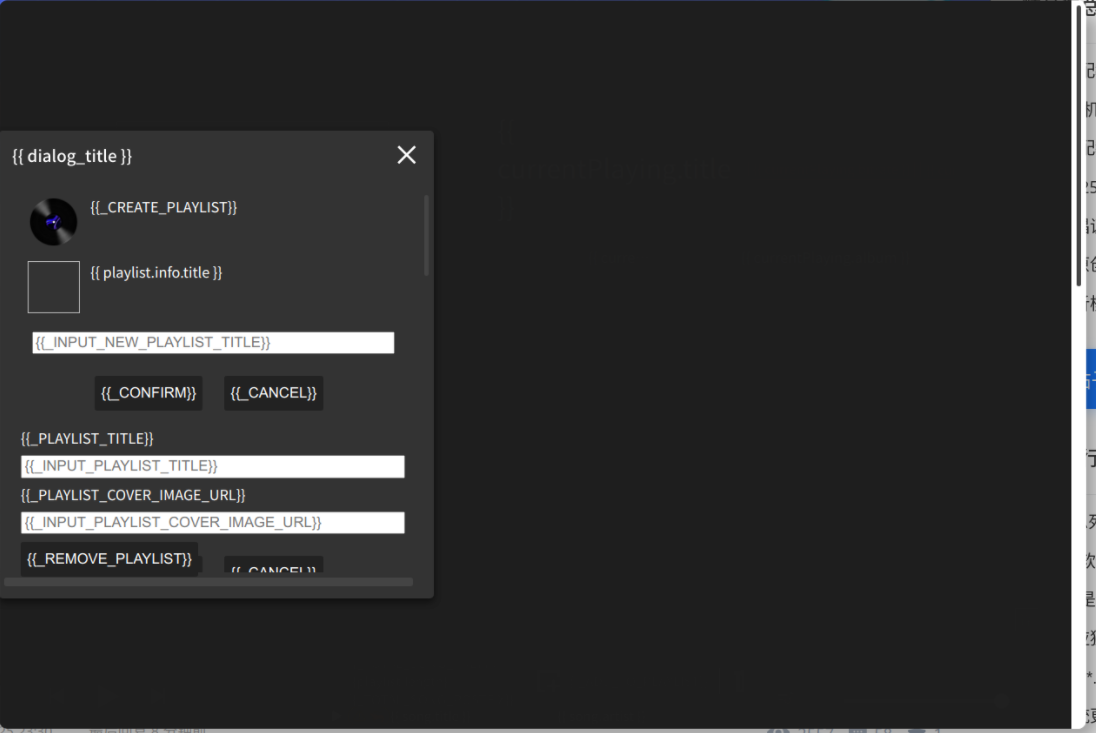
Task: Click {{_CANCEL}} next to {{_CONFIRM}}
Action: coord(273,393)
